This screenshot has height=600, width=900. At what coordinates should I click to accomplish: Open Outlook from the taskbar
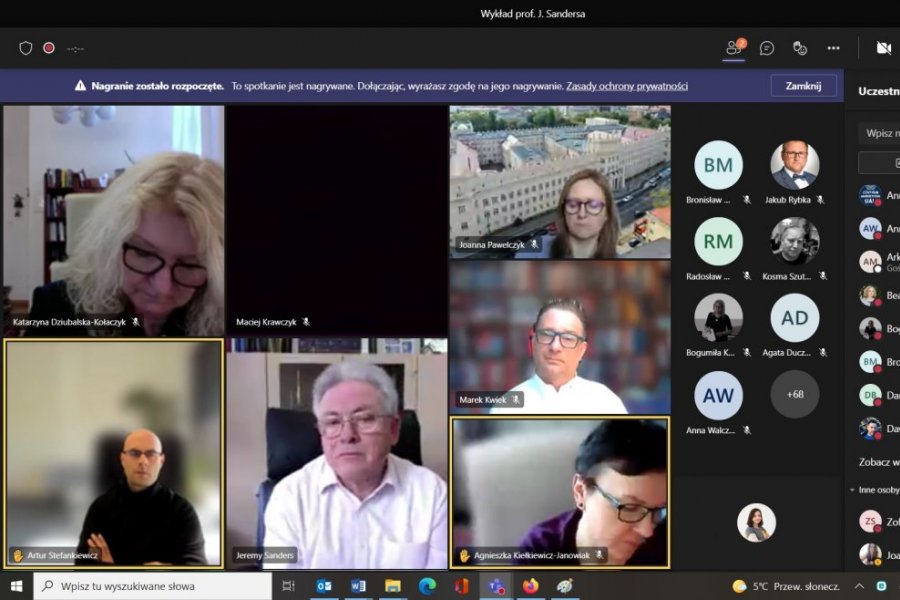[x=324, y=586]
